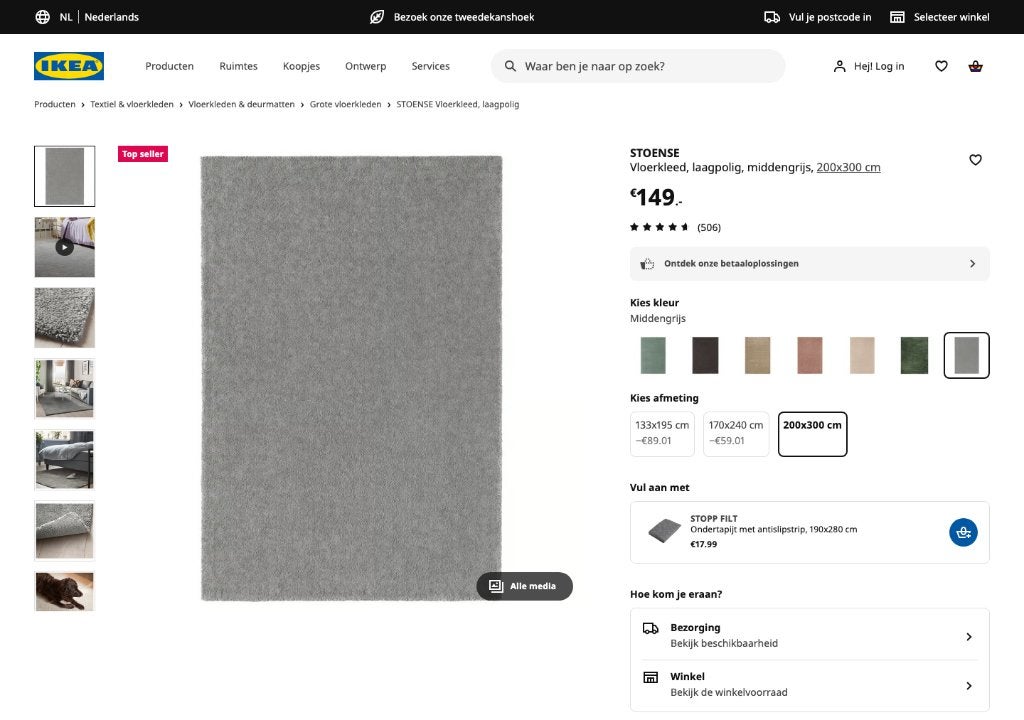Open the Ruimtes menu

click(x=238, y=66)
